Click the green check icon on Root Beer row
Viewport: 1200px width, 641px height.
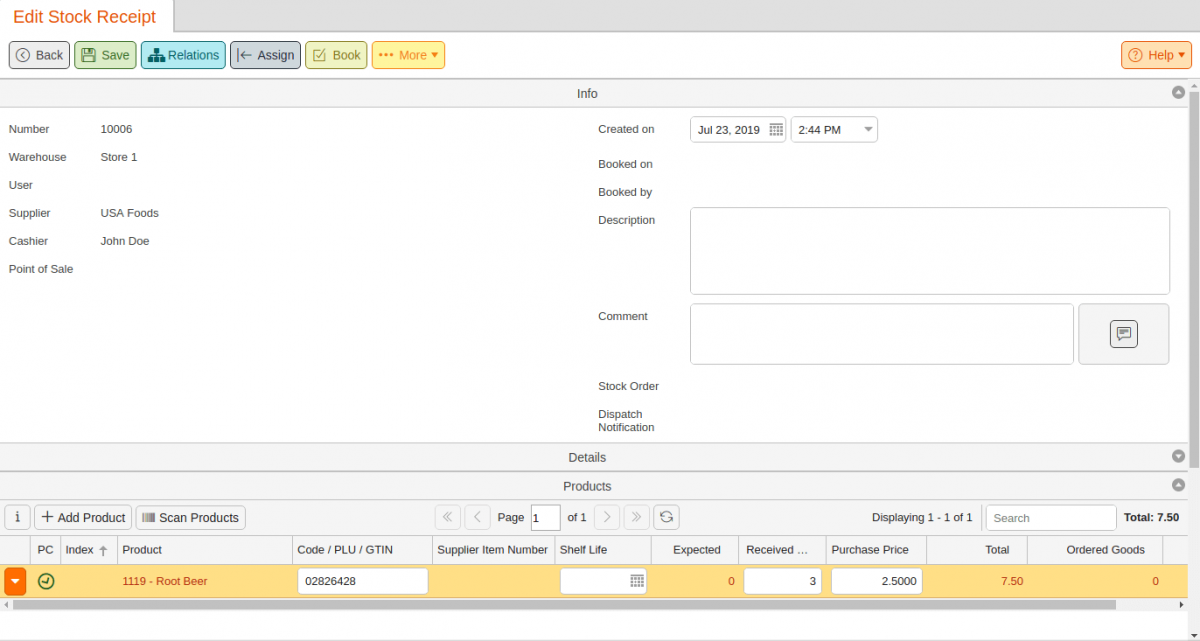(x=46, y=581)
